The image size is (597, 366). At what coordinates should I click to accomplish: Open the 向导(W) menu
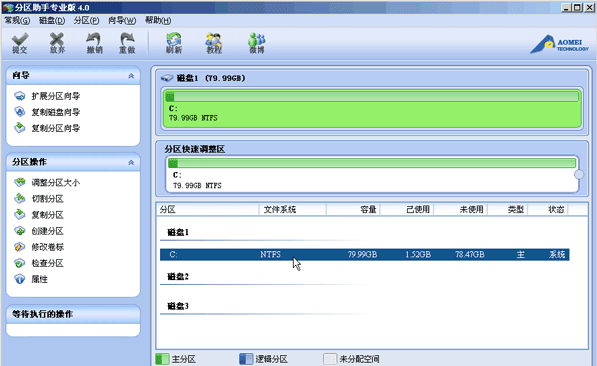tap(122, 21)
